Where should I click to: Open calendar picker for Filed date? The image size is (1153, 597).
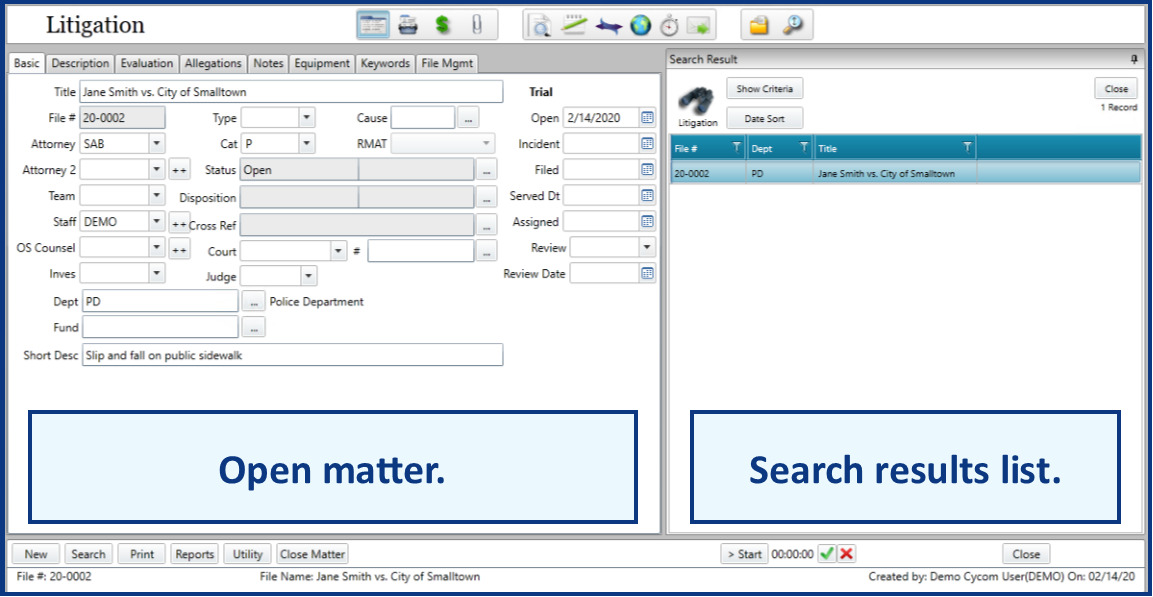click(647, 169)
